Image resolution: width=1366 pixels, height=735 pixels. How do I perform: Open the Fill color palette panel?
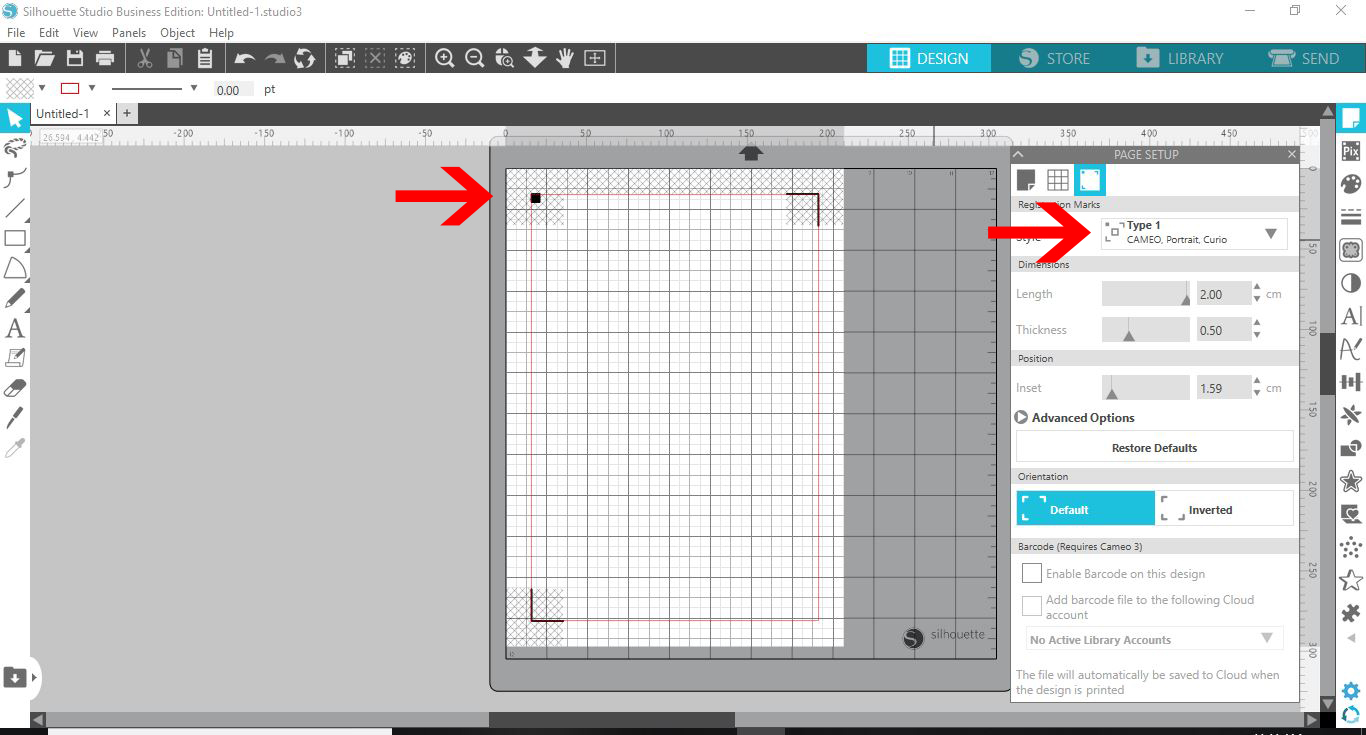point(1351,184)
